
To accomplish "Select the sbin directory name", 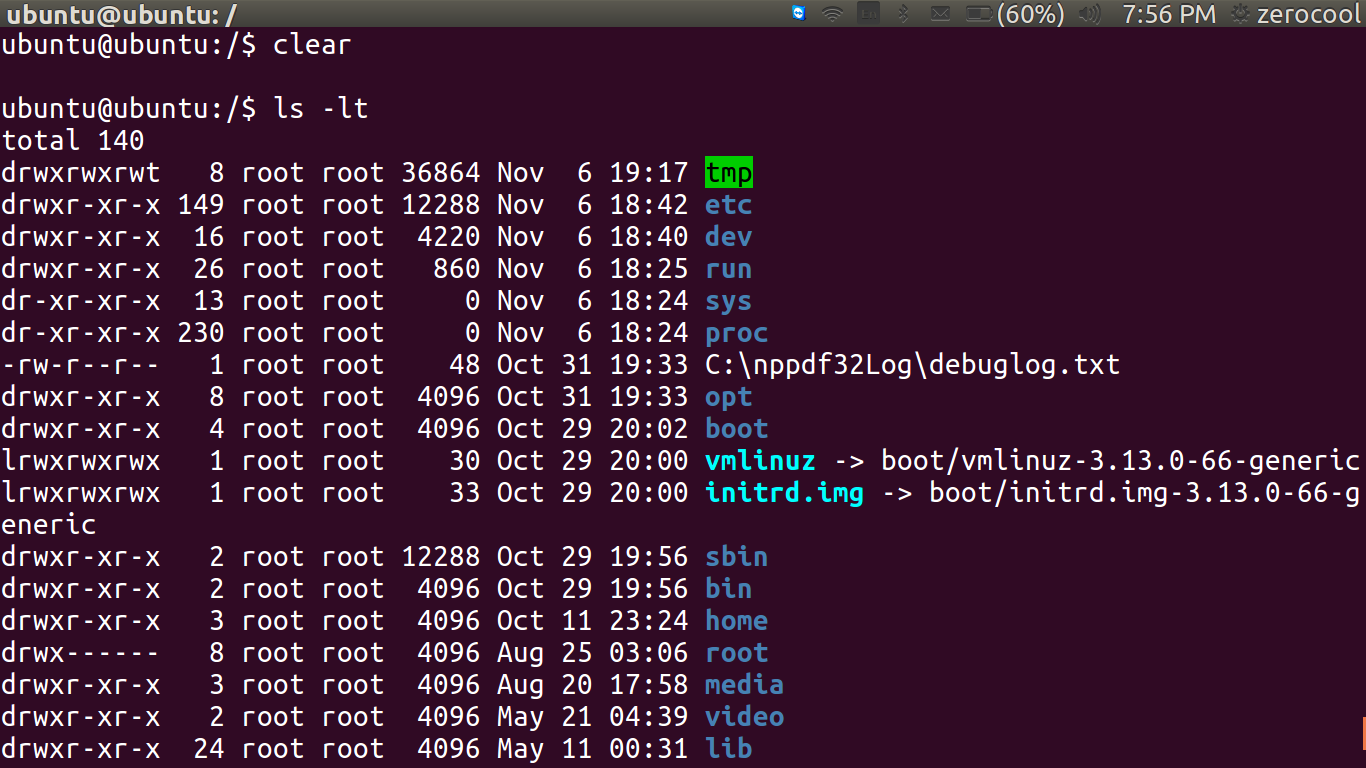I will point(737,557).
